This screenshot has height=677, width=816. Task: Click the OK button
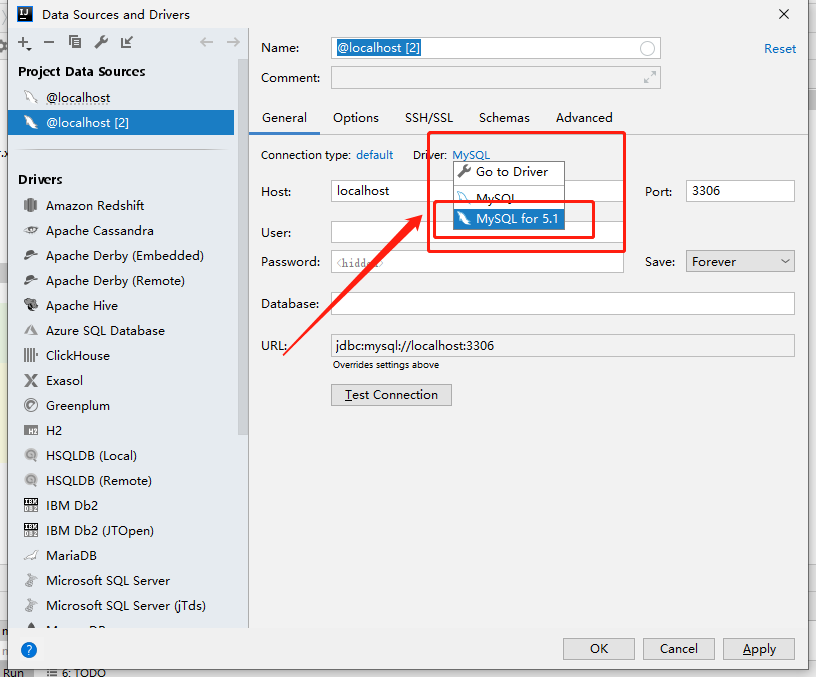click(598, 649)
